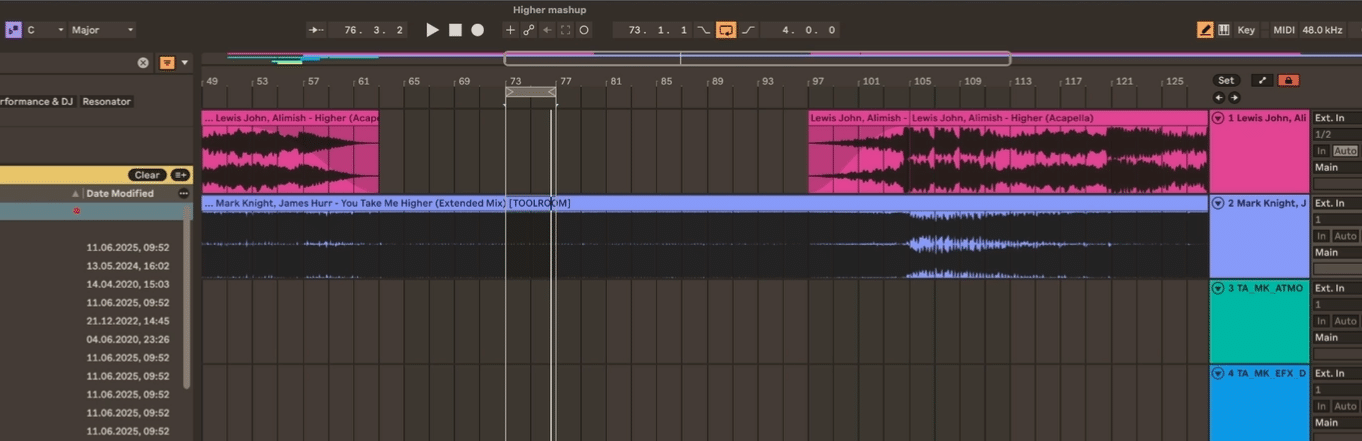The image size is (1362, 441).
Task: Toggle the Follow playback arrow icon
Action: click(x=317, y=30)
